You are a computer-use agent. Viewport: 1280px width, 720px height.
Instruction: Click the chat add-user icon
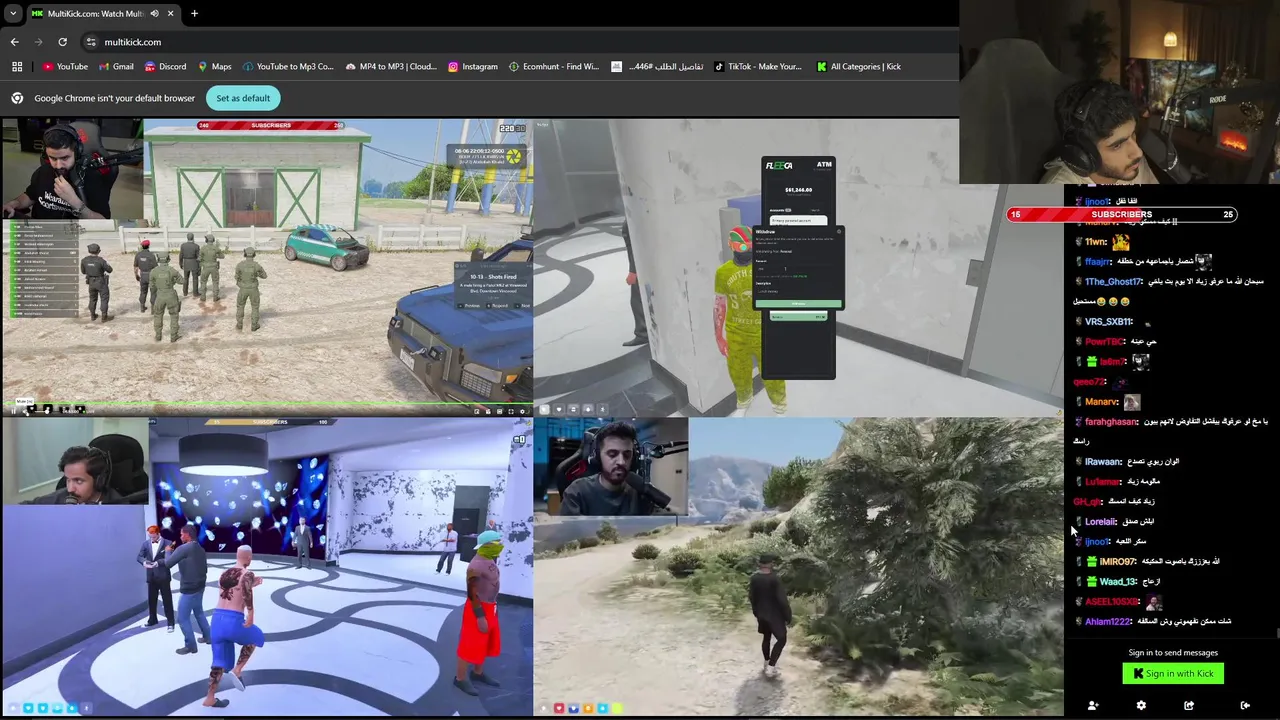click(1093, 705)
